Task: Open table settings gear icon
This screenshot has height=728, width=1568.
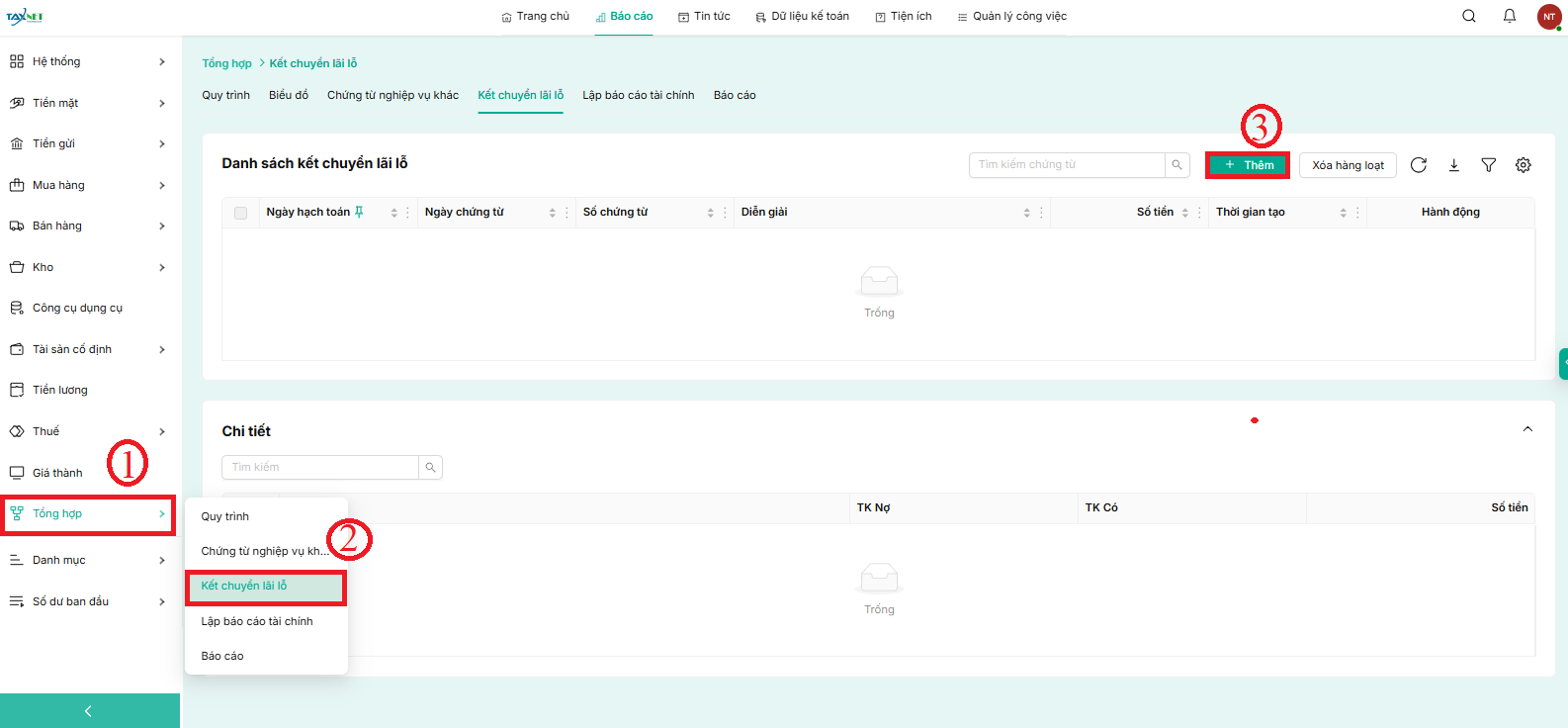Action: pos(1523,165)
